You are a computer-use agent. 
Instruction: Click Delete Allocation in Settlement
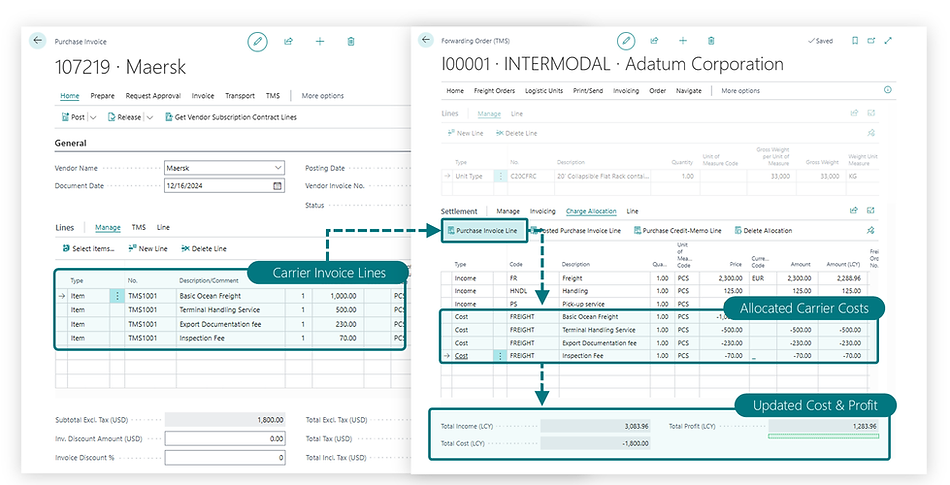pos(763,231)
